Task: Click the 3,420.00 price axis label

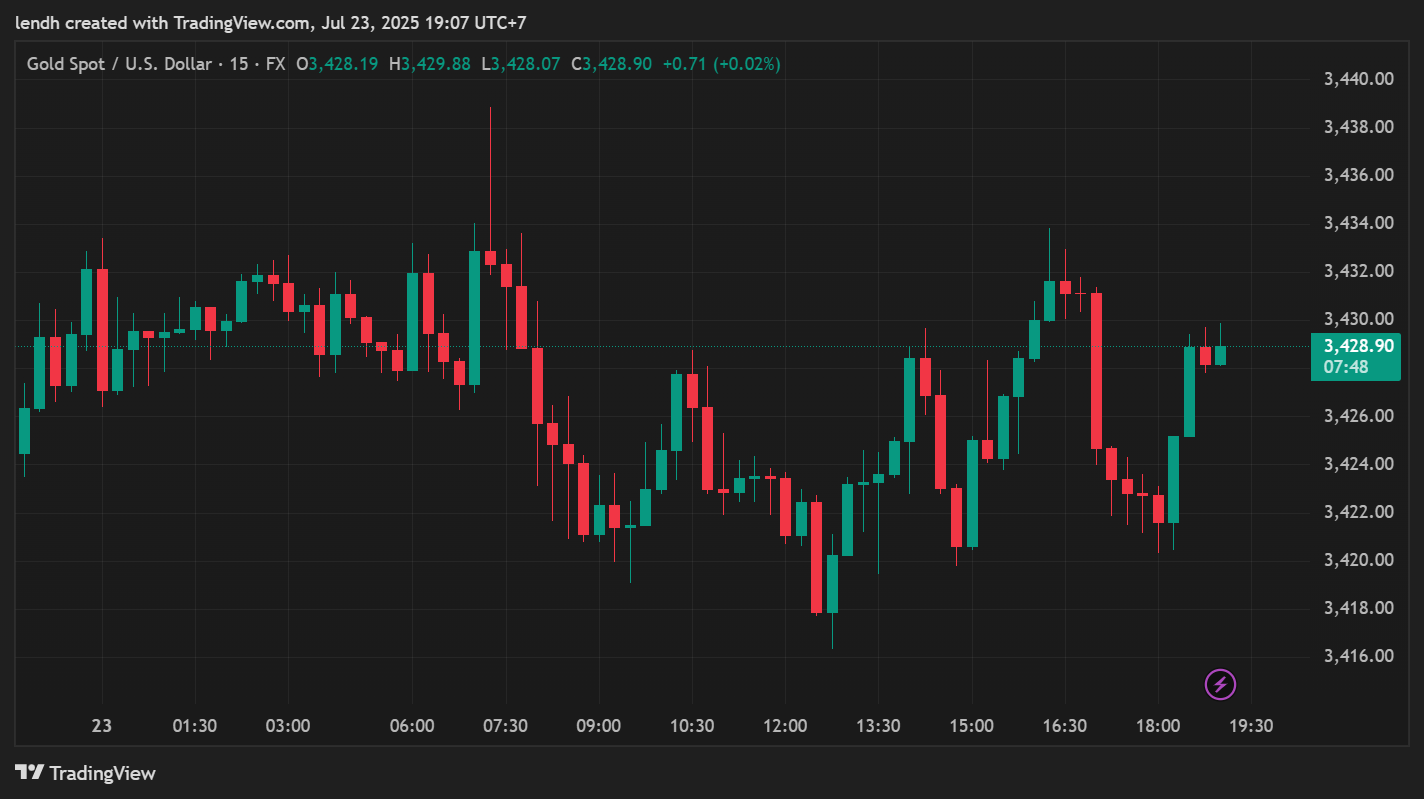Action: 1359,560
